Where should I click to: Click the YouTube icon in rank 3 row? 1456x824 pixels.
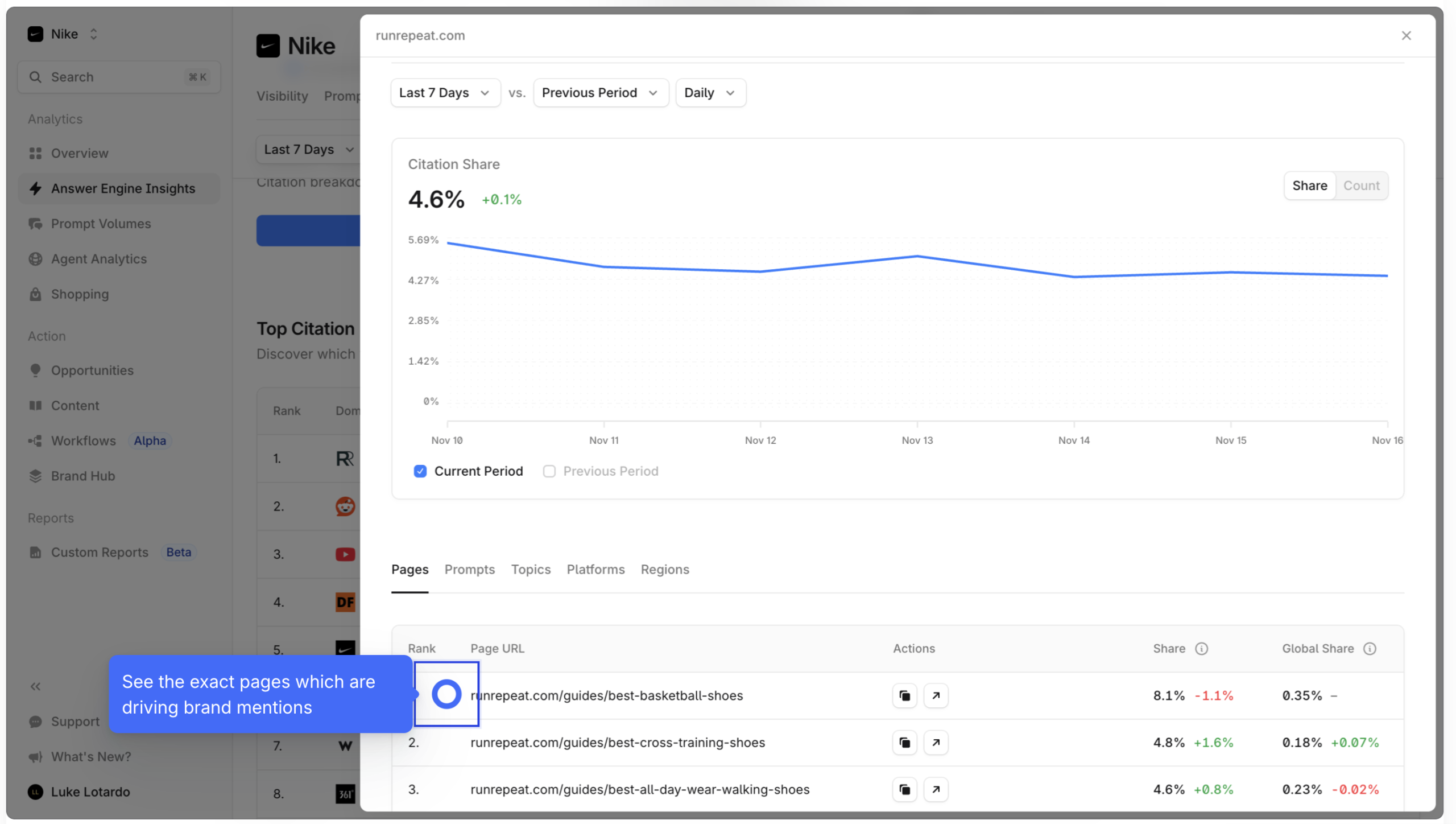[x=345, y=554]
